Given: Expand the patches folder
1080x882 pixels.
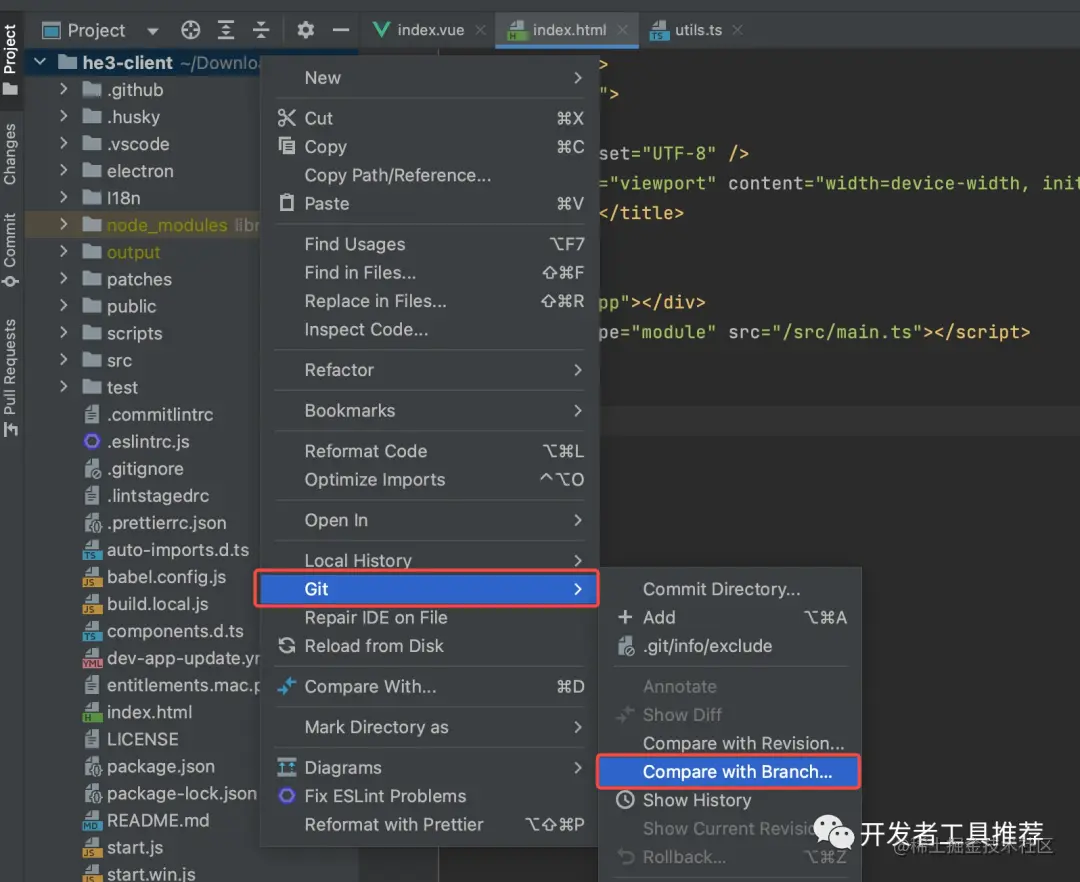Looking at the screenshot, I should click(x=63, y=278).
